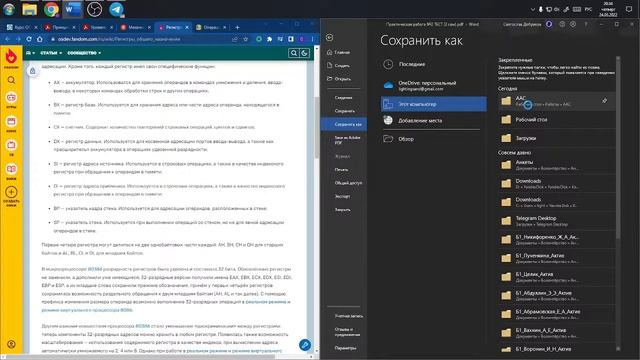
Task: Open the Загрузки folder
Action: coord(556,138)
